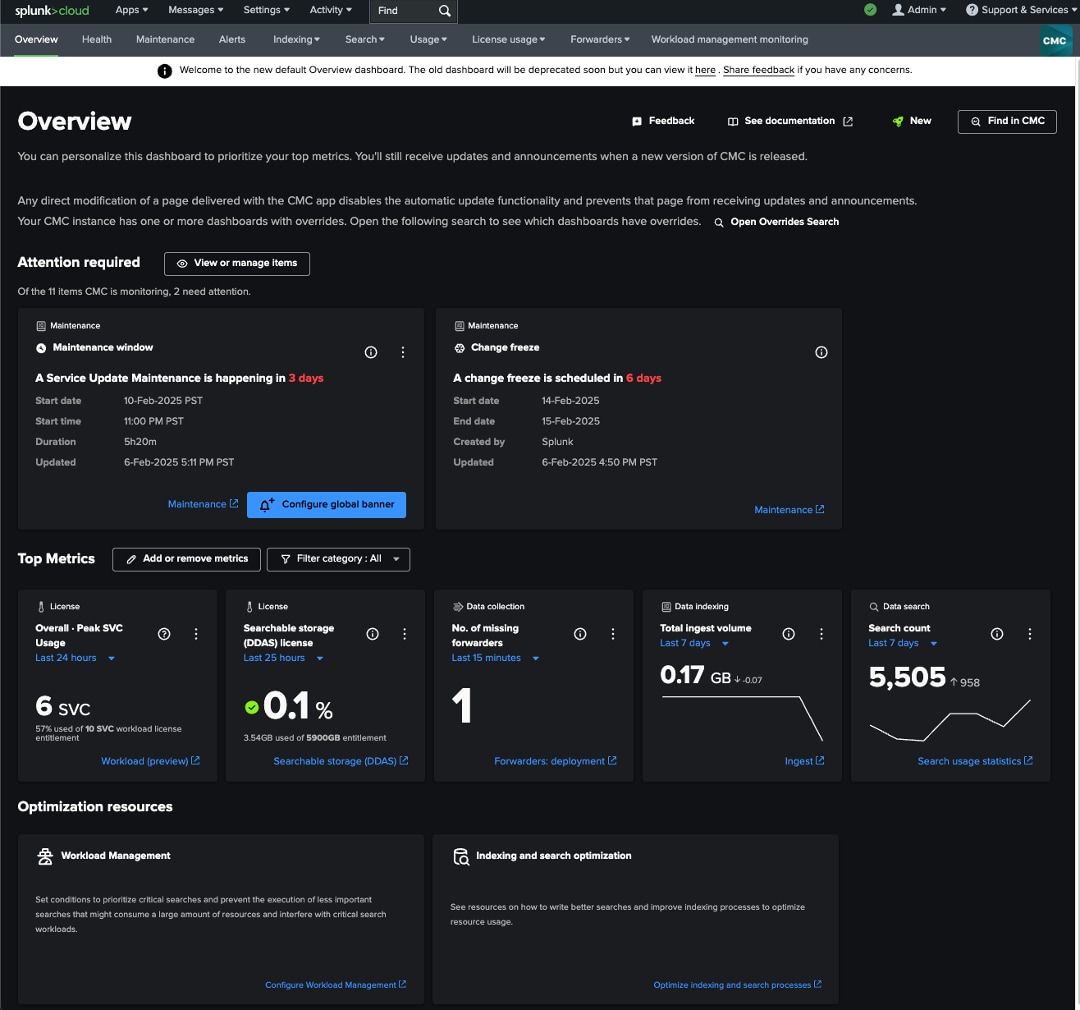The height and width of the screenshot is (1010, 1080).
Task: Click the info icon in the welcome banner
Action: (165, 70)
